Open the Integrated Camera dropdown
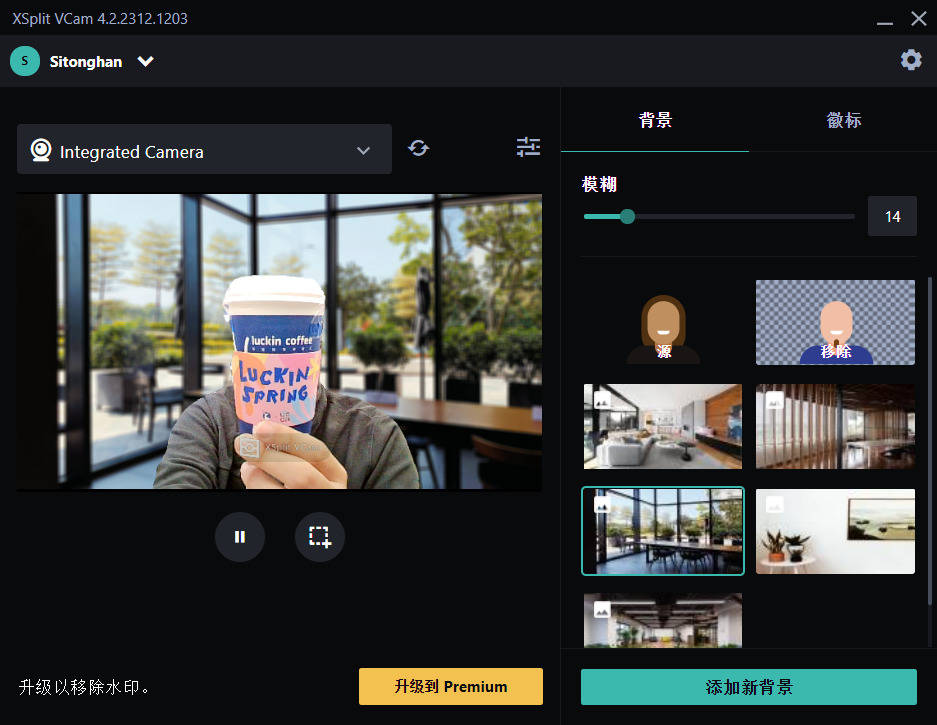Image resolution: width=937 pixels, height=725 pixels. pyautogui.click(x=204, y=149)
